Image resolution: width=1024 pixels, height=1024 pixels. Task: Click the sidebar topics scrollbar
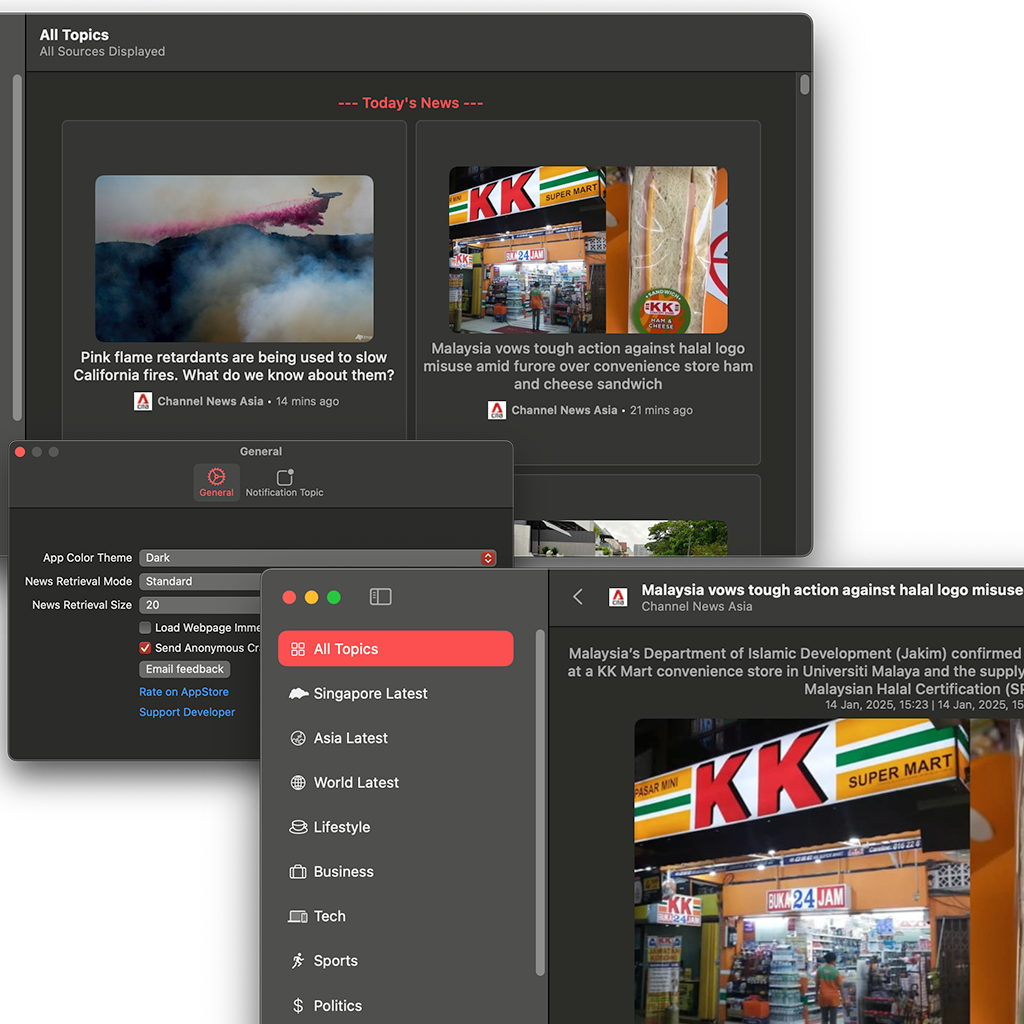540,803
